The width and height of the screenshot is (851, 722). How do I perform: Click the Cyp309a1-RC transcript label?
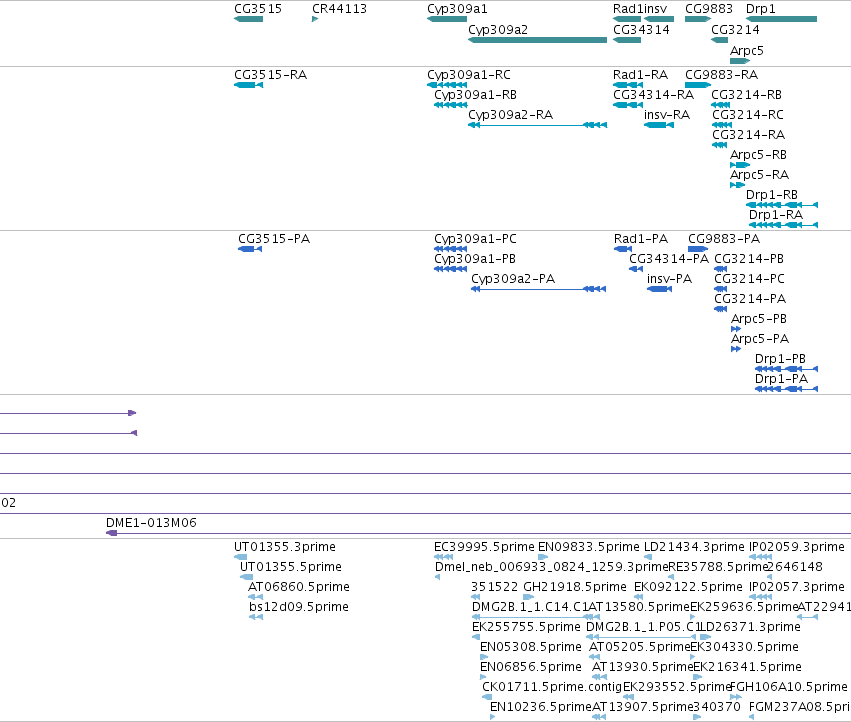[468, 74]
